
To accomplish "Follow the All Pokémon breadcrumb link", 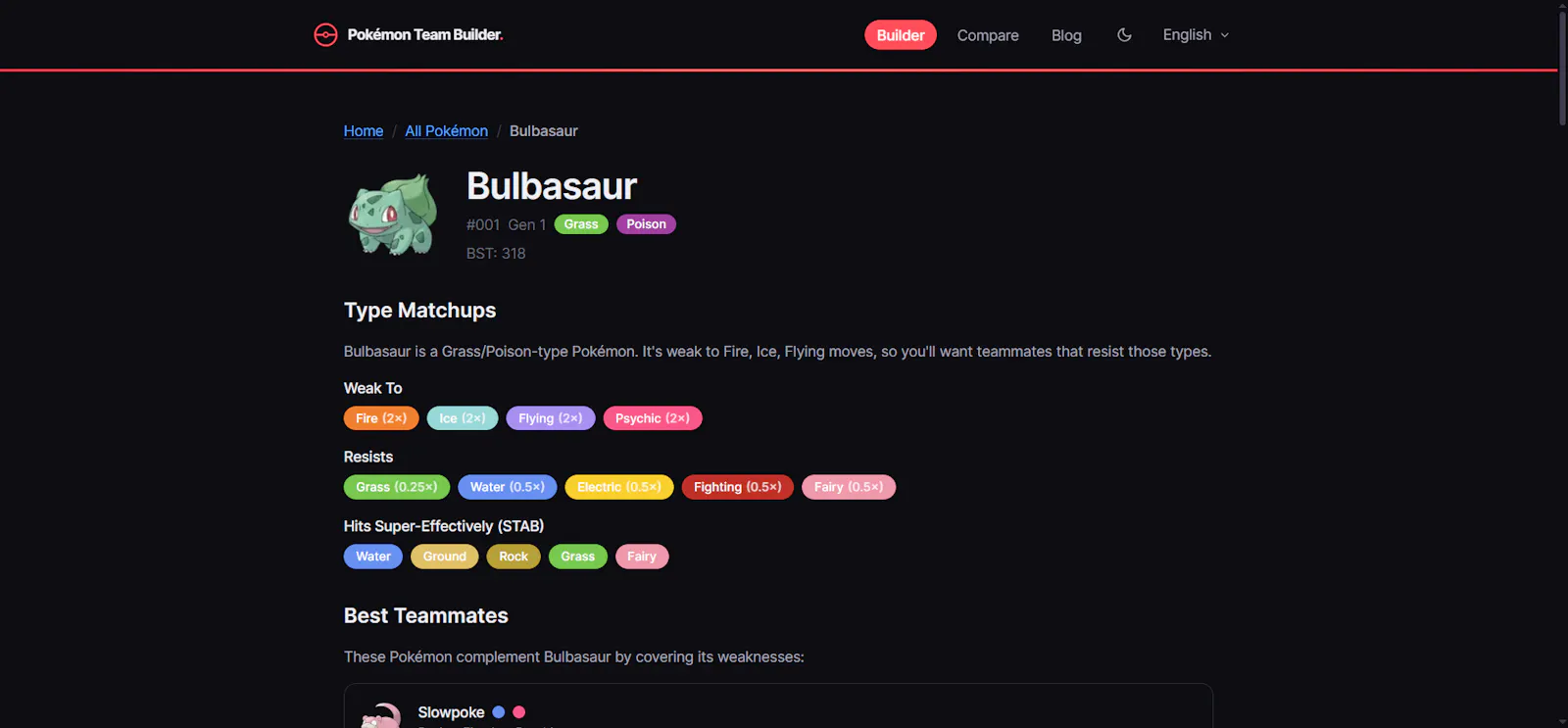I will (446, 131).
